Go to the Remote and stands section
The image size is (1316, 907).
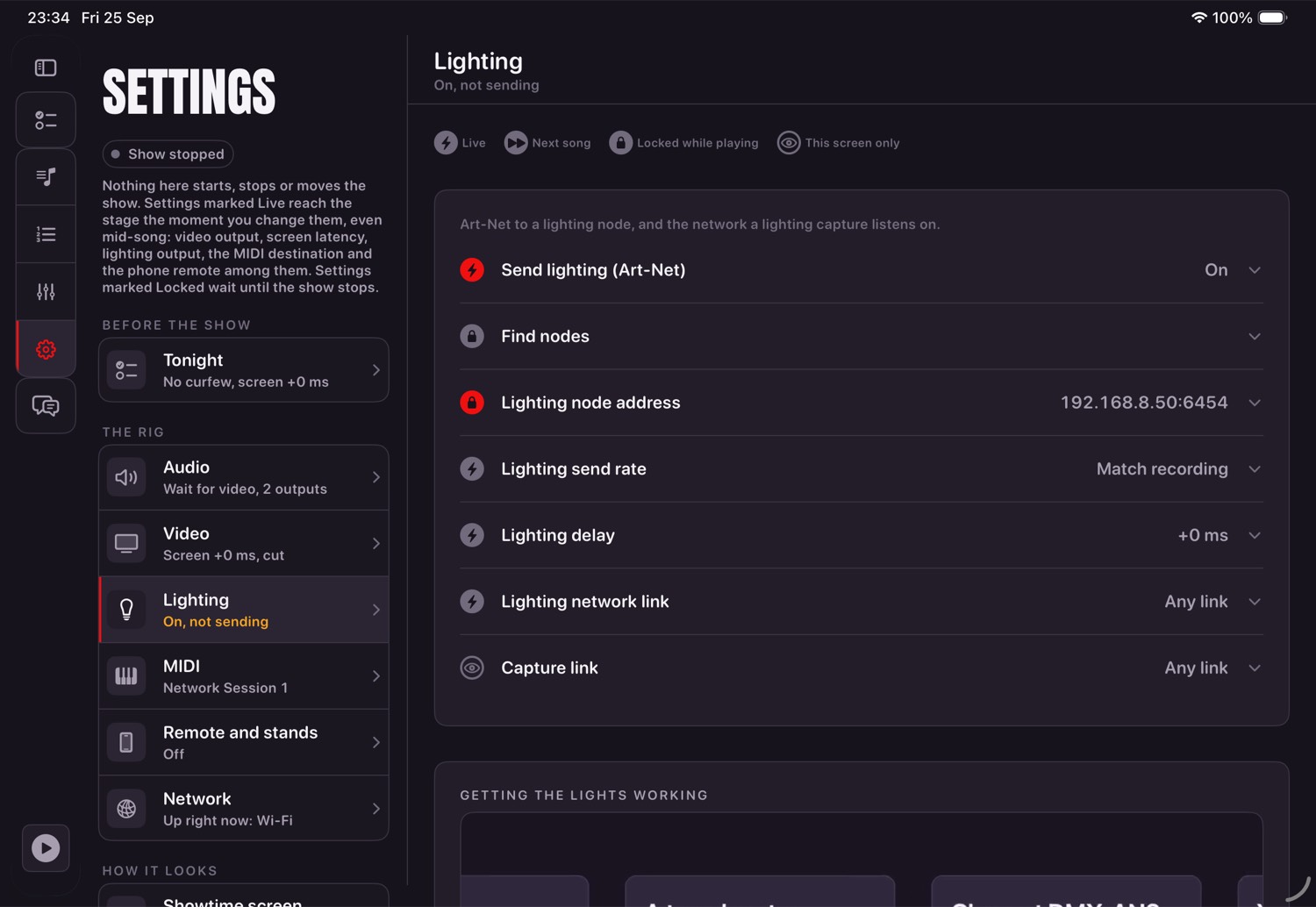click(244, 742)
